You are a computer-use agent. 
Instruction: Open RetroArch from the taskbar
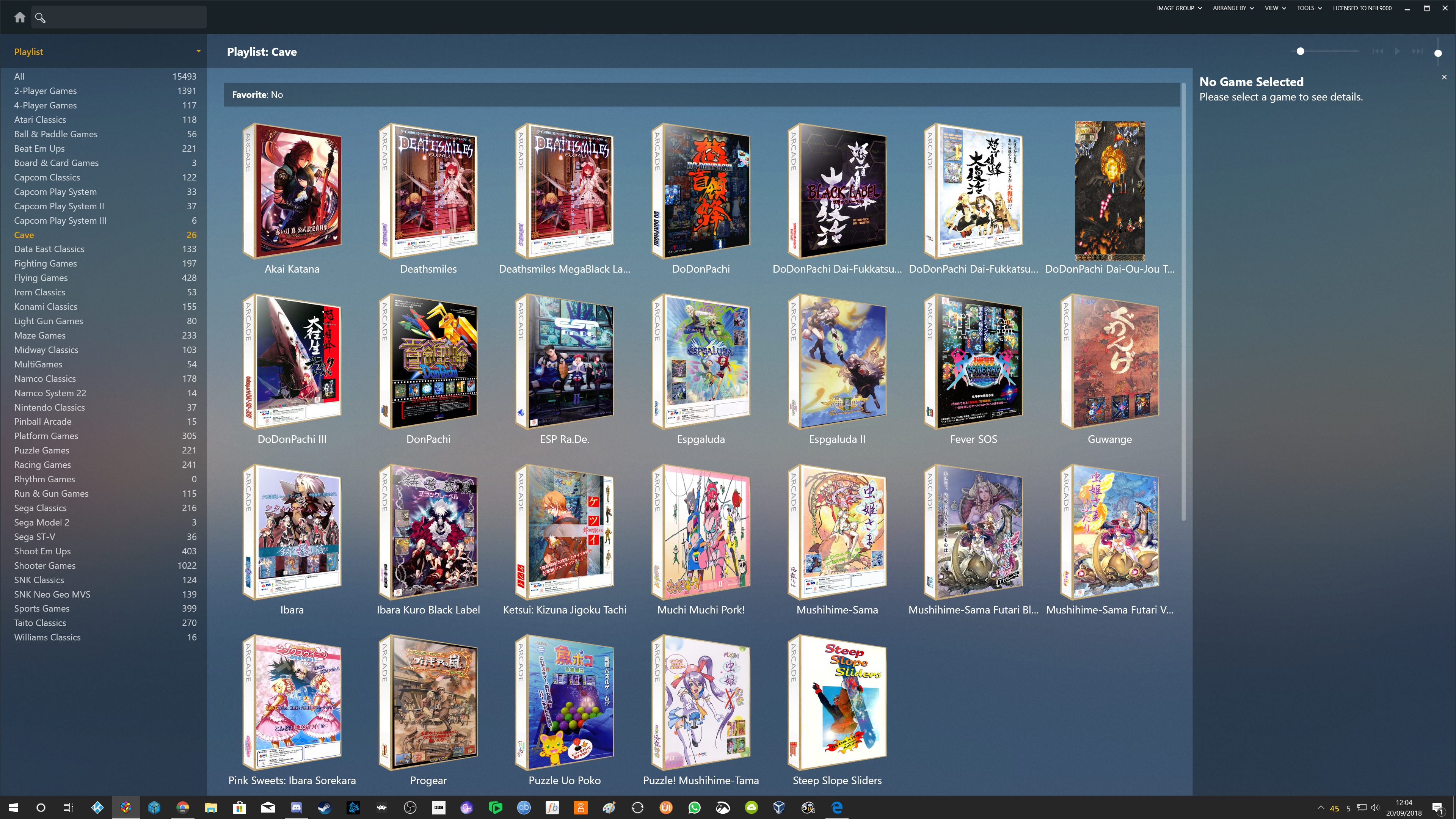click(381, 808)
